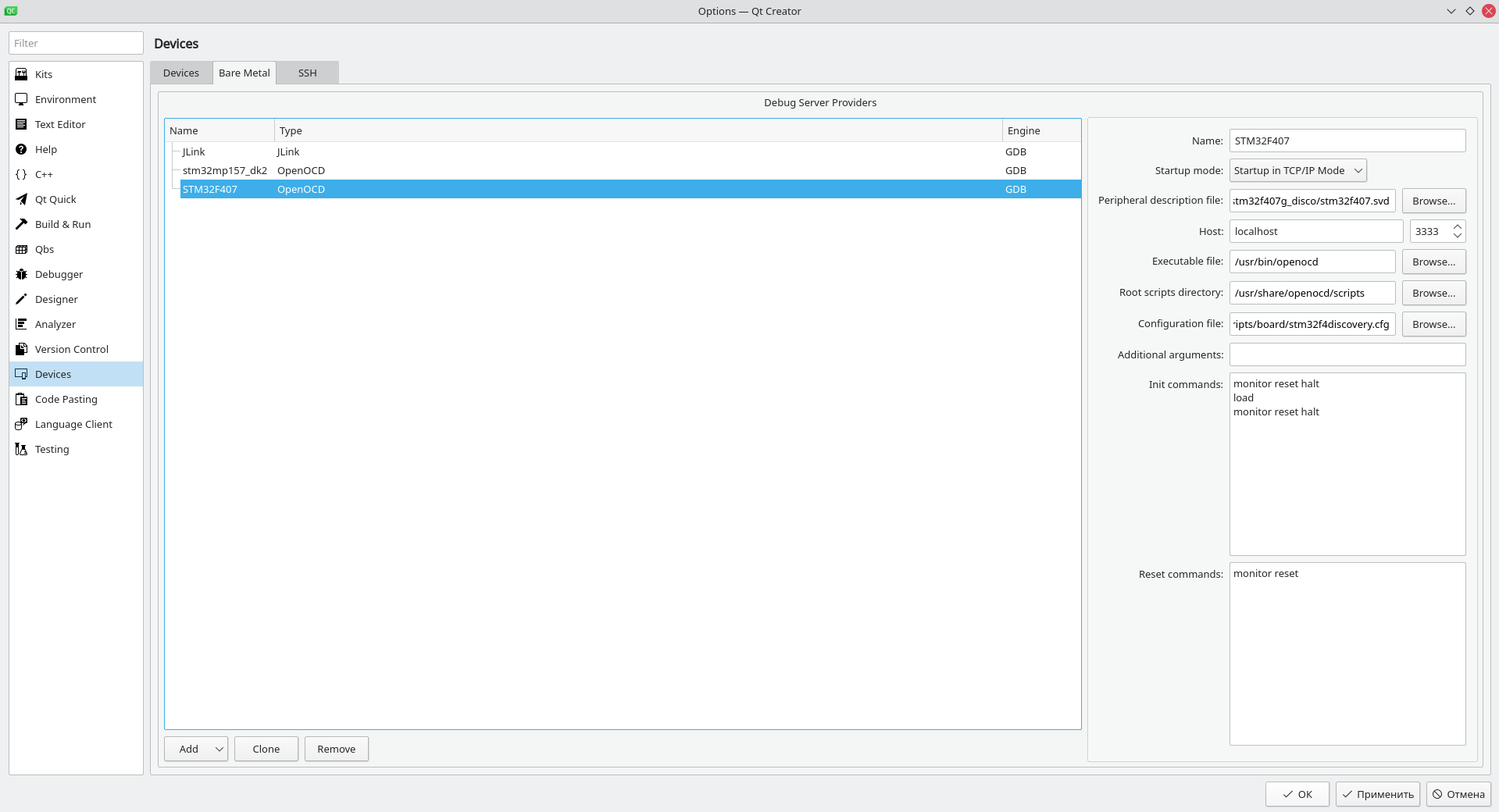The width and height of the screenshot is (1499, 812).
Task: Open the Startup mode dropdown
Action: coord(1298,170)
